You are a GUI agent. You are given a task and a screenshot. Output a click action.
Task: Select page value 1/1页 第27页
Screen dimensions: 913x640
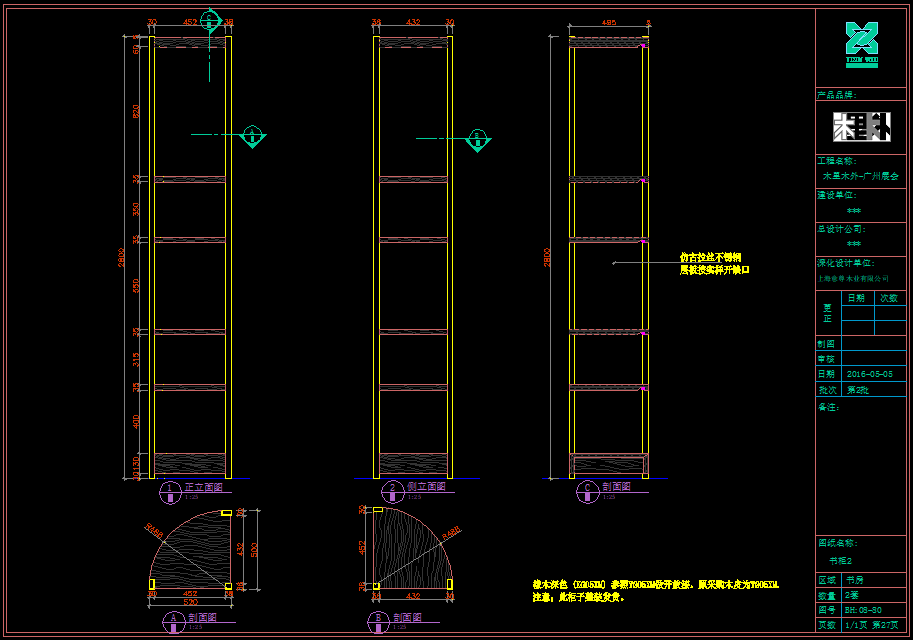tap(872, 625)
